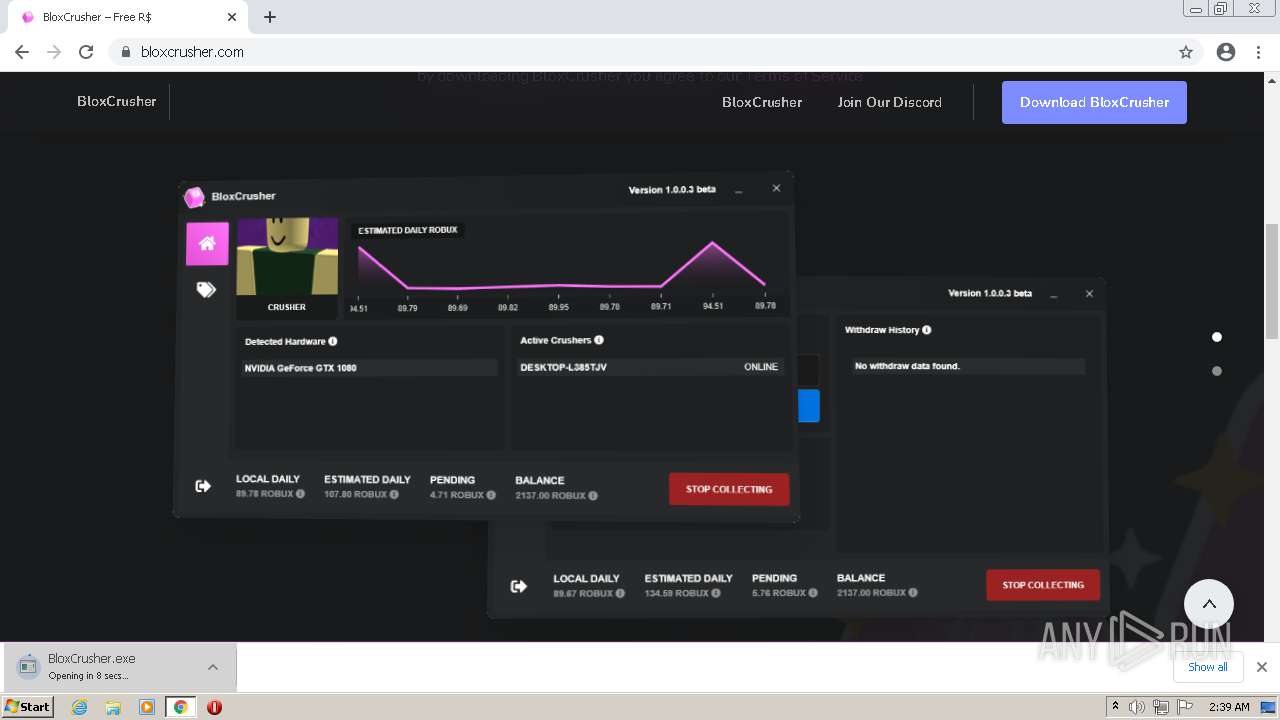
Task: Click the browser back arrow
Action: click(22, 52)
